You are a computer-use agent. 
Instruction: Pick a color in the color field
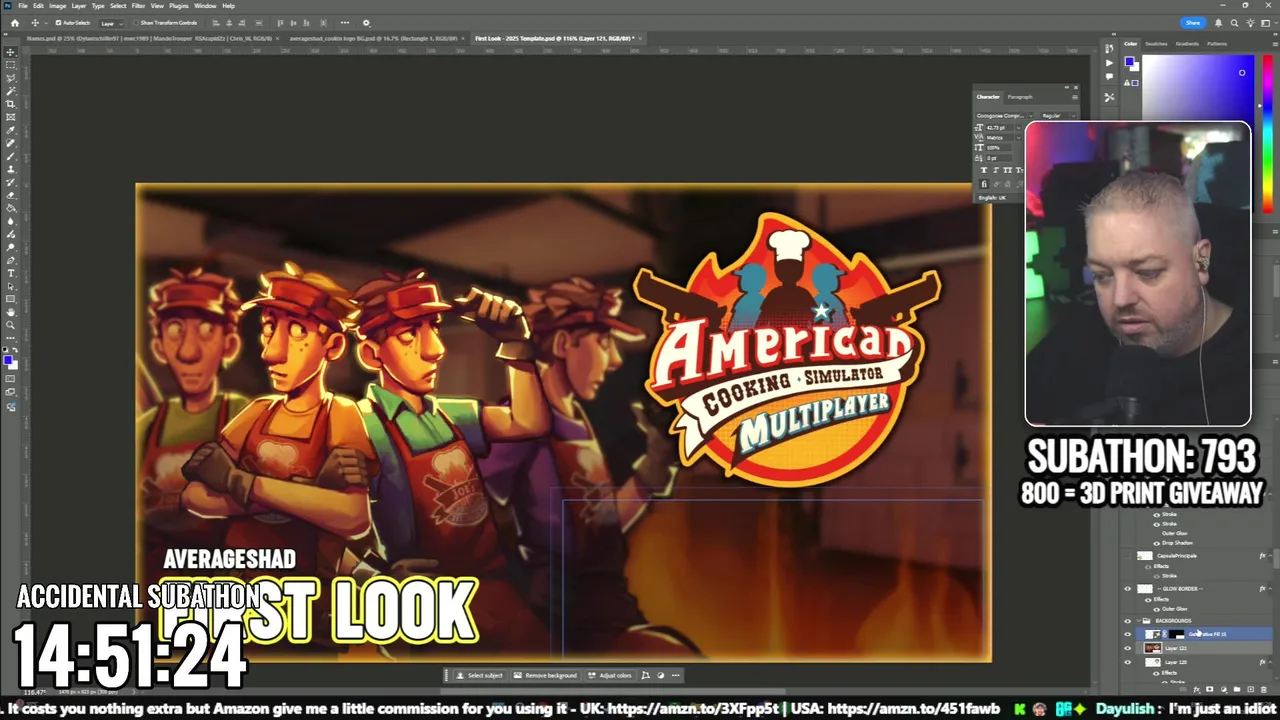point(1198,88)
